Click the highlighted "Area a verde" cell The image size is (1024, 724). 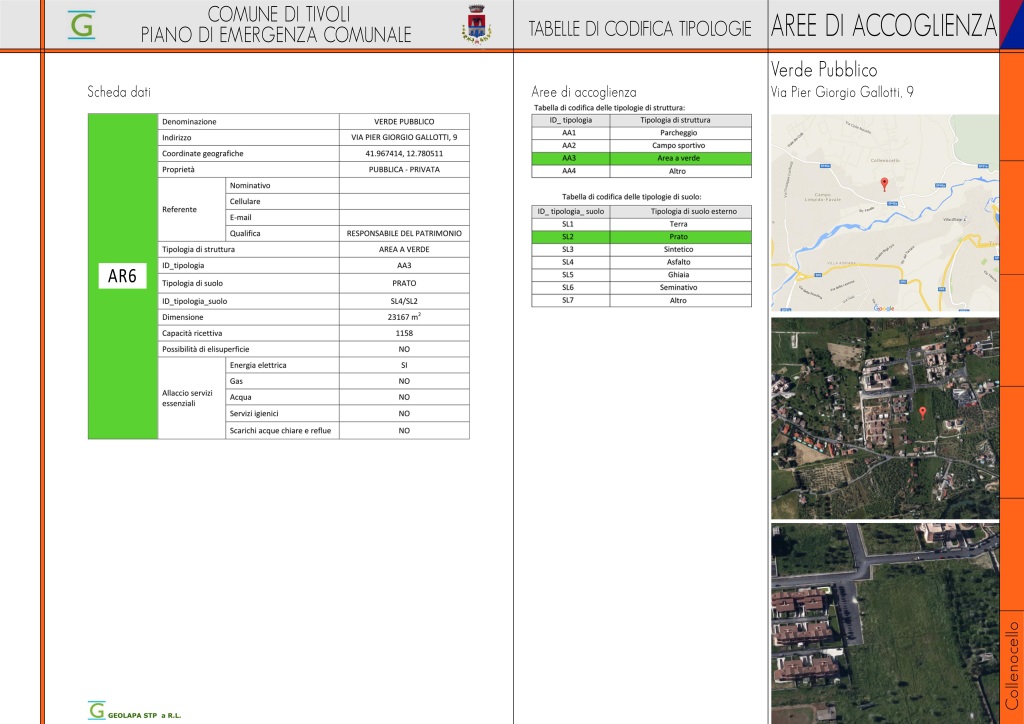tap(679, 158)
